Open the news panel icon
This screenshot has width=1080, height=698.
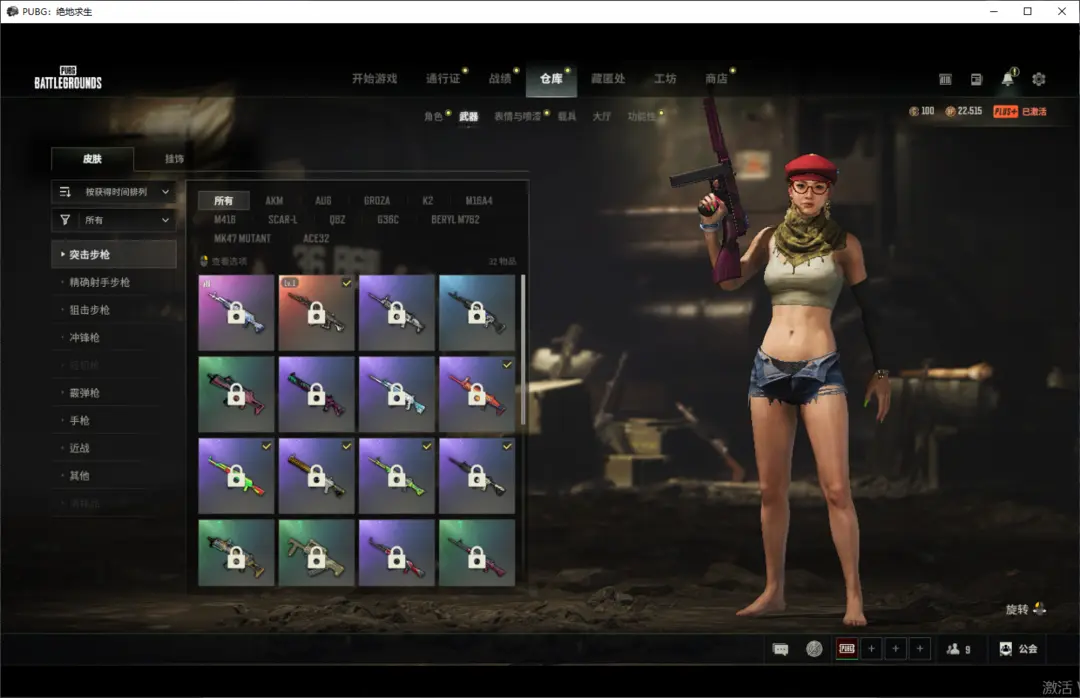click(976, 79)
